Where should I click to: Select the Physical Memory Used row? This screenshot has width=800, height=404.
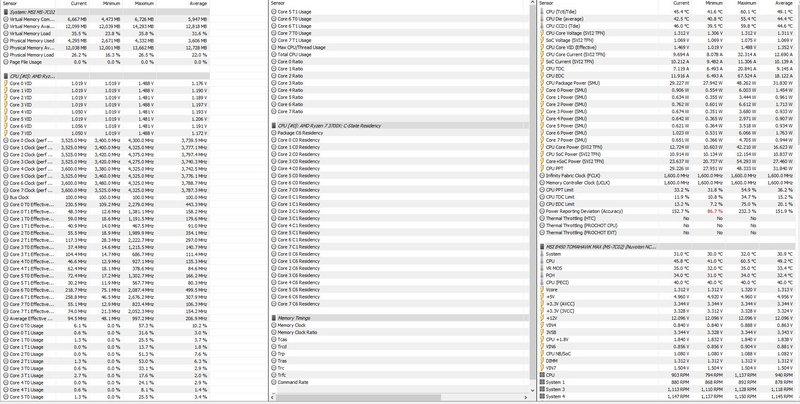click(106, 40)
